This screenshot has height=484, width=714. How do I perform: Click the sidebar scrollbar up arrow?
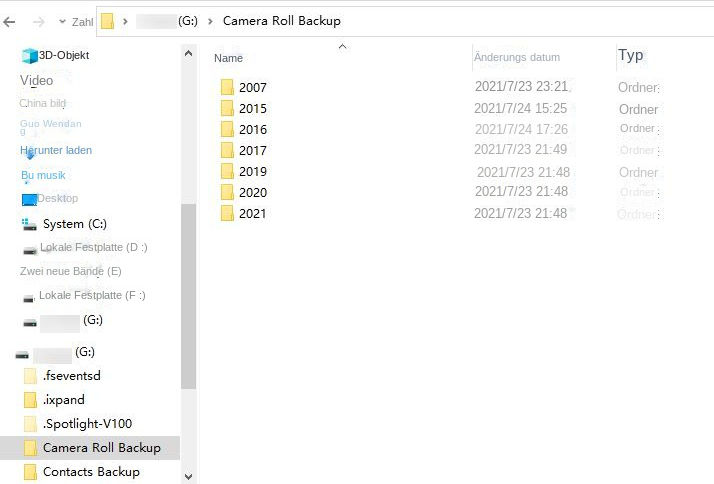pyautogui.click(x=189, y=53)
